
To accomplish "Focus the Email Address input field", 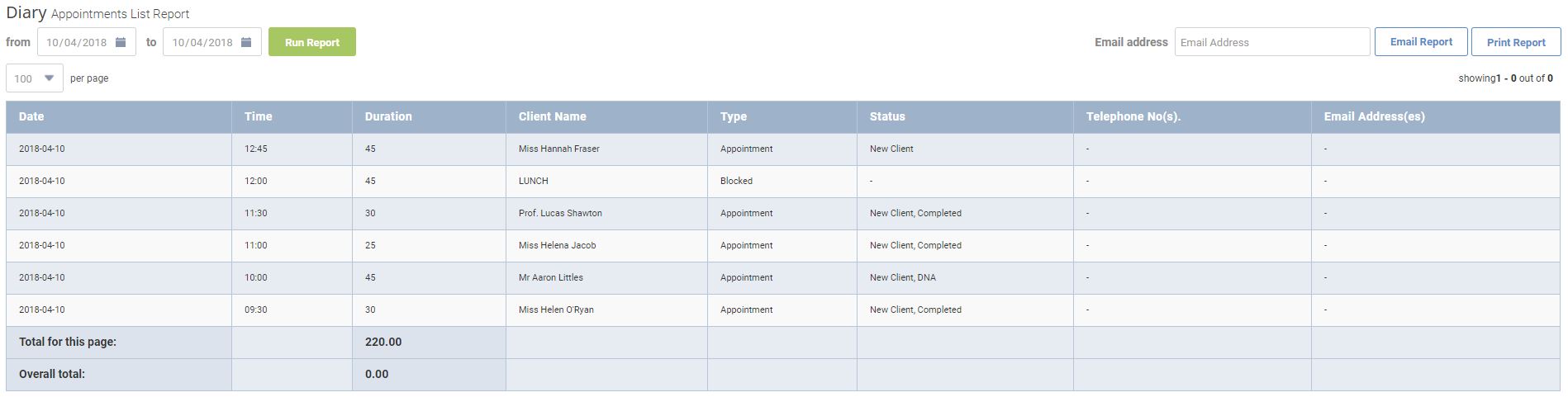I will pyautogui.click(x=1272, y=42).
